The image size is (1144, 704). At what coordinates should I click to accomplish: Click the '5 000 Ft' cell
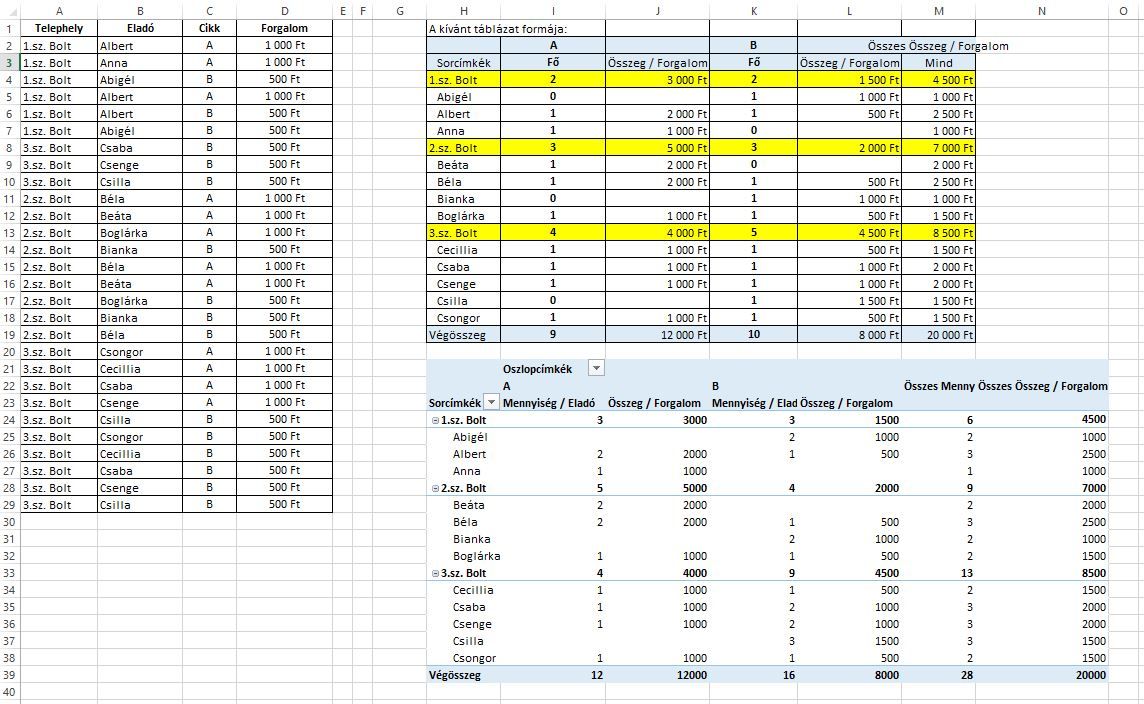pos(657,147)
